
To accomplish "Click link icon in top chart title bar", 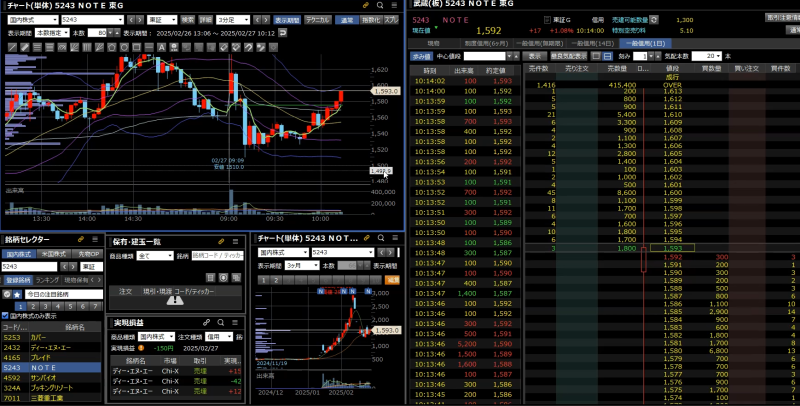I will 366,5.
